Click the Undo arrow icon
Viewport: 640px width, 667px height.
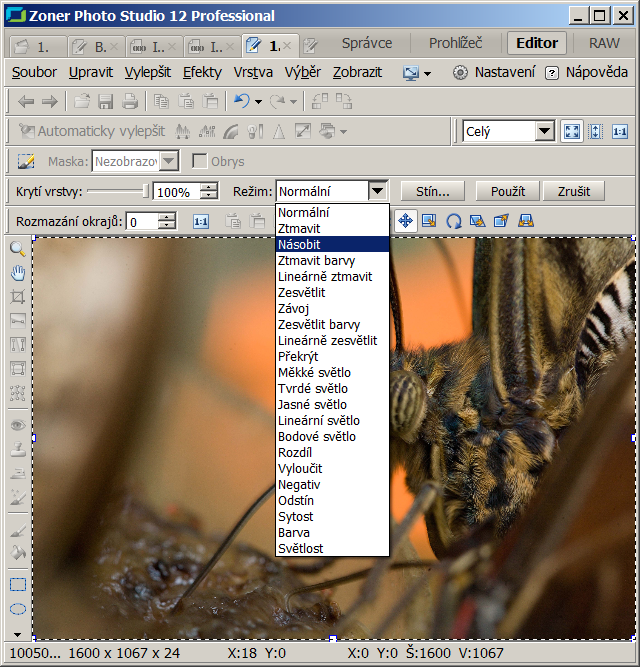(x=241, y=101)
